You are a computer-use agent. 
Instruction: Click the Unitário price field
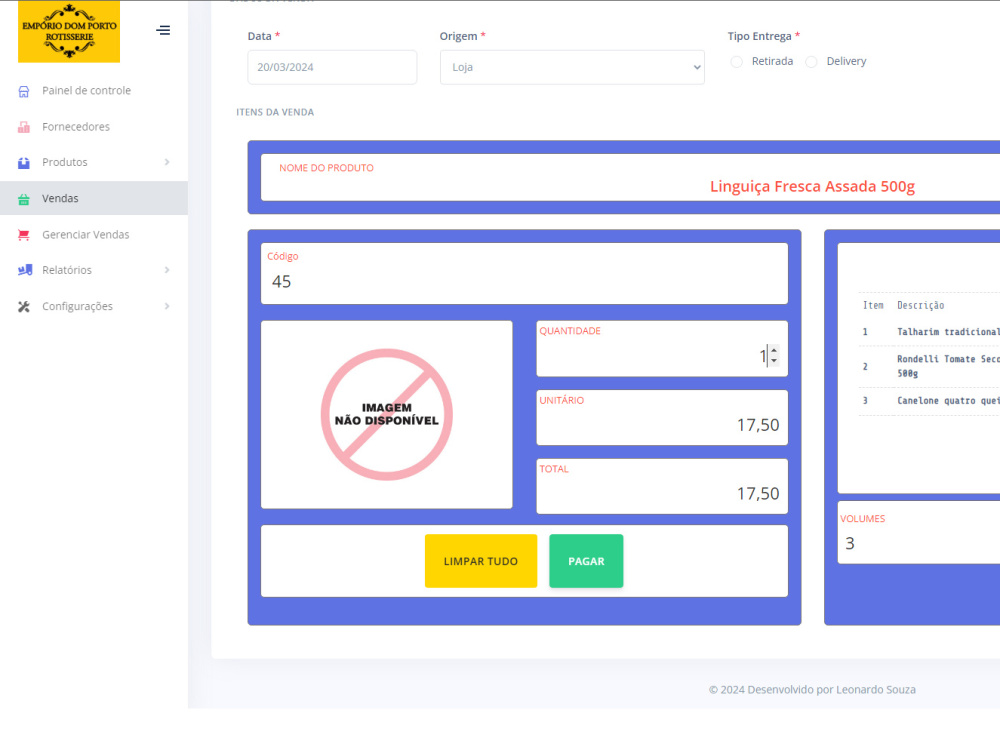(662, 418)
